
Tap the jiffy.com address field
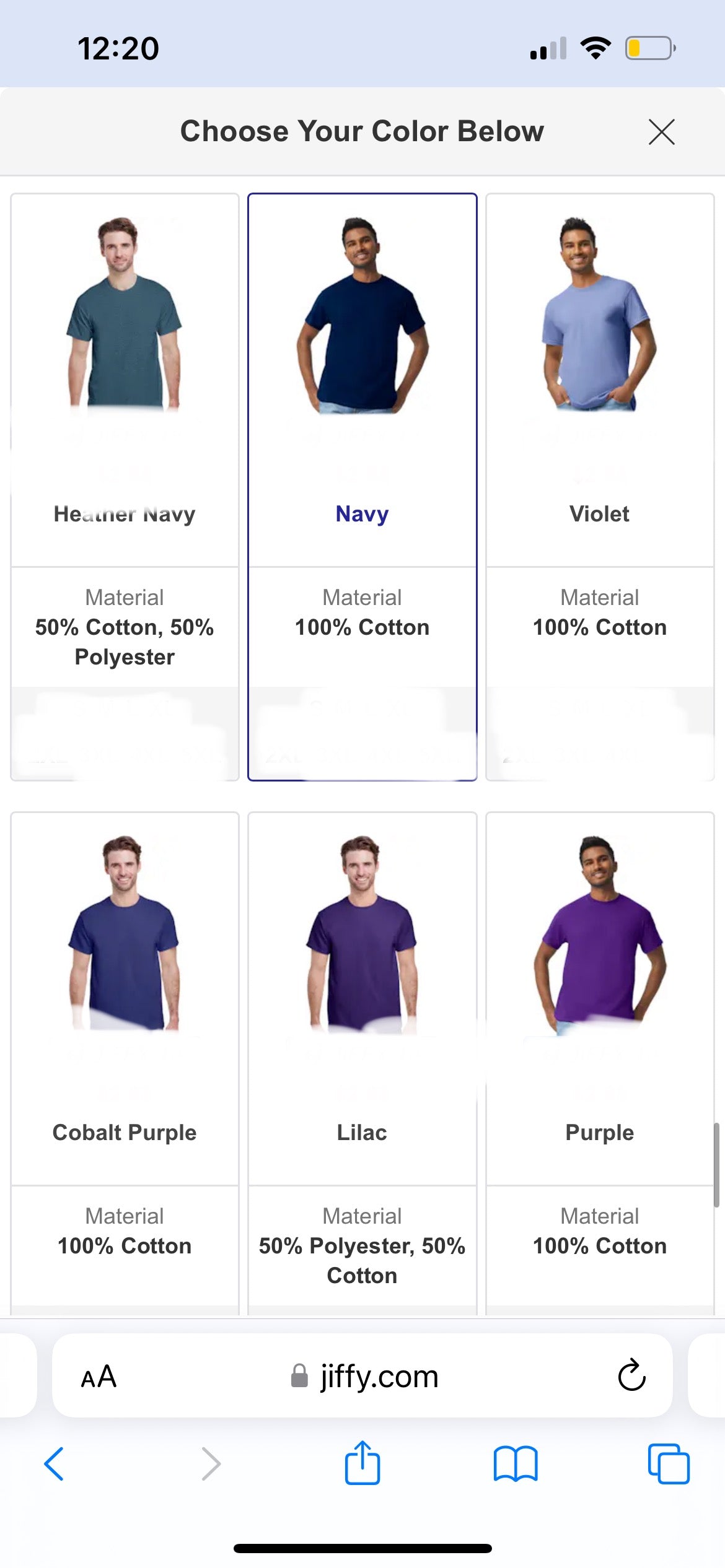click(379, 1376)
